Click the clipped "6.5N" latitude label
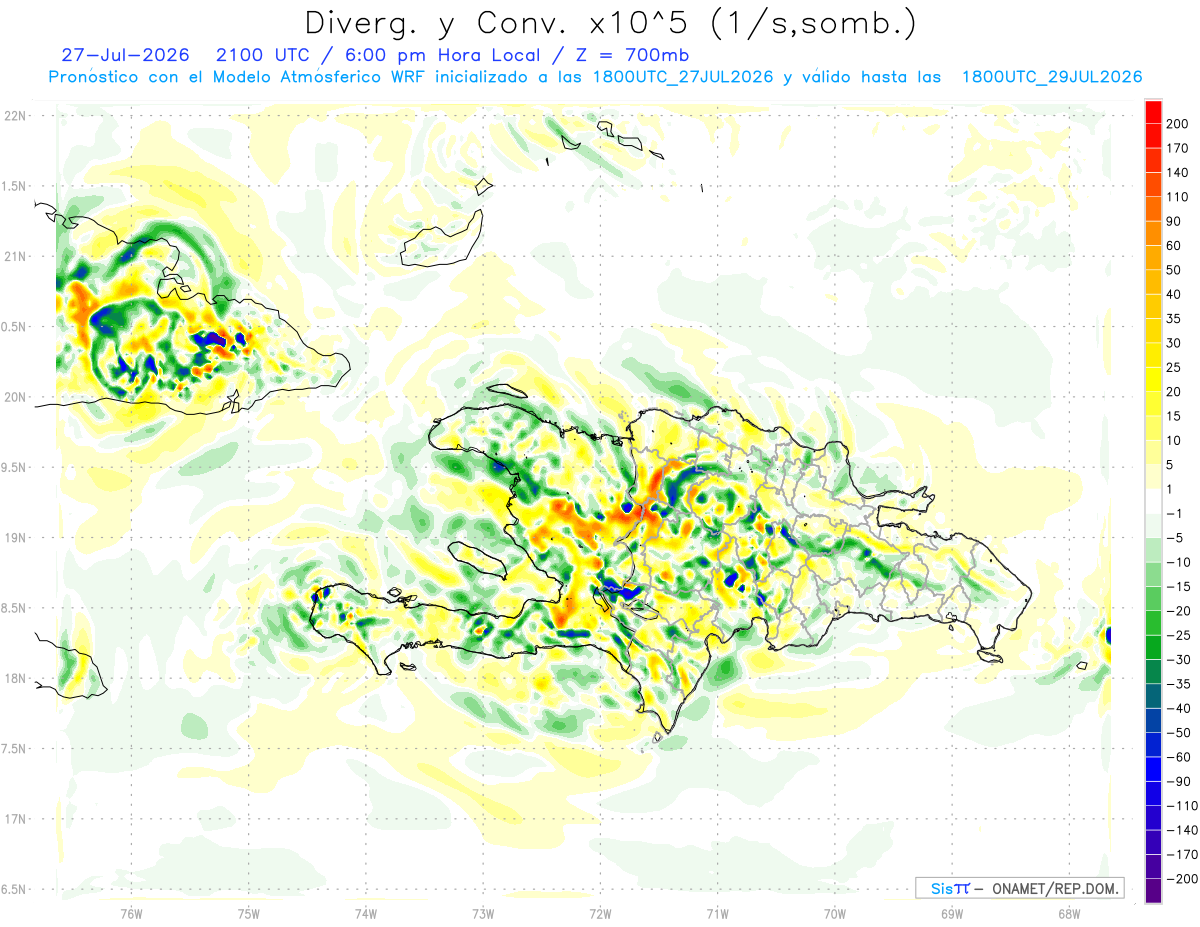The image size is (1200, 927). 13,889
